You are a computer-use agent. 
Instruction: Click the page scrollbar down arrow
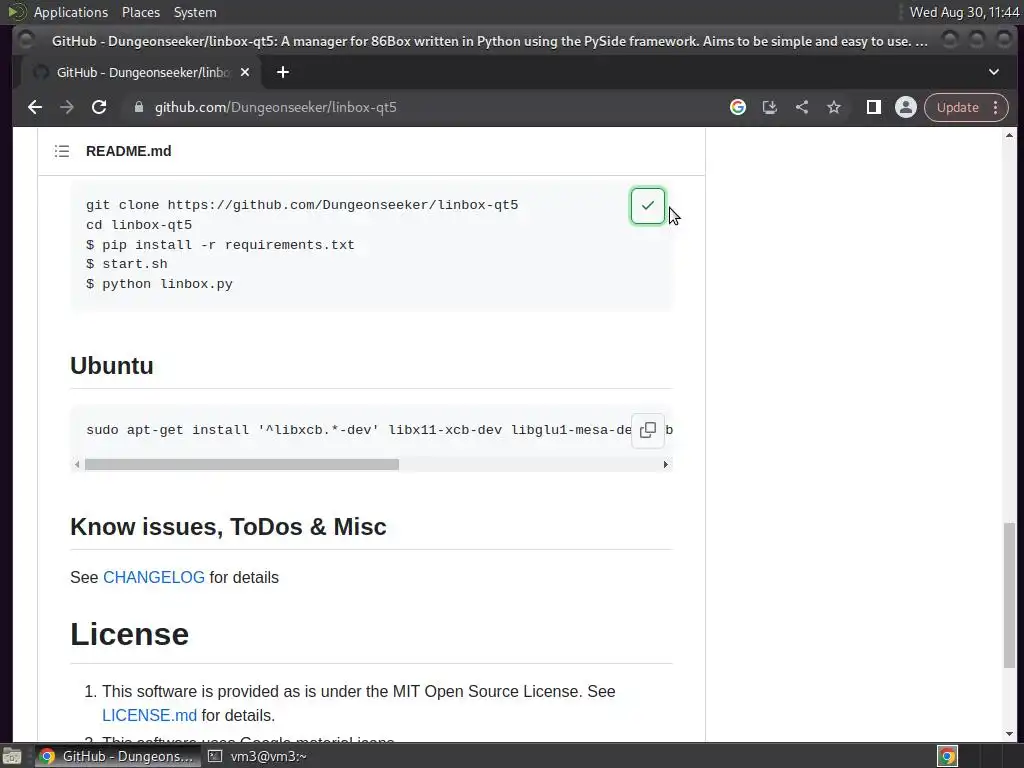point(1010,734)
